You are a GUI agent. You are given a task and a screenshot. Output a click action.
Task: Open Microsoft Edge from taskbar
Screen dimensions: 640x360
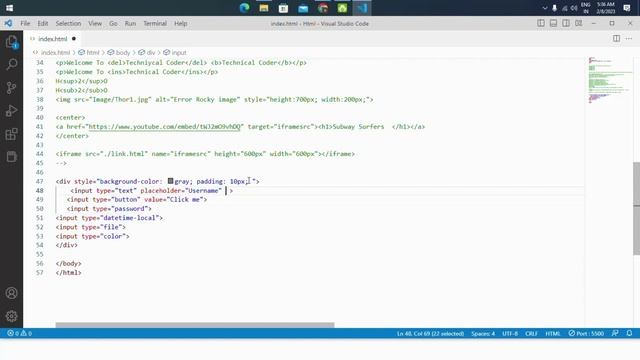(x=244, y=8)
